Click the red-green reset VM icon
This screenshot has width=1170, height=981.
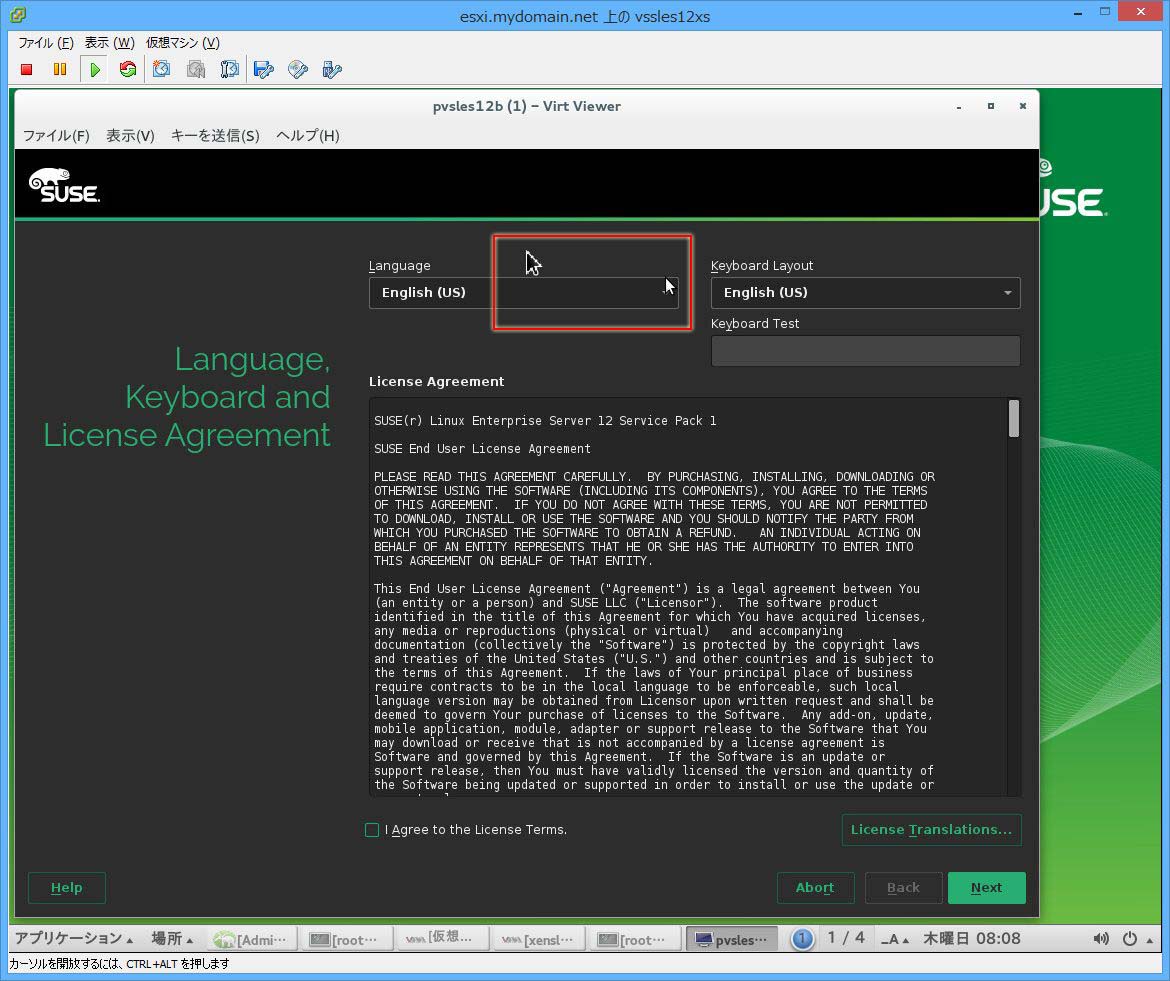coord(128,69)
